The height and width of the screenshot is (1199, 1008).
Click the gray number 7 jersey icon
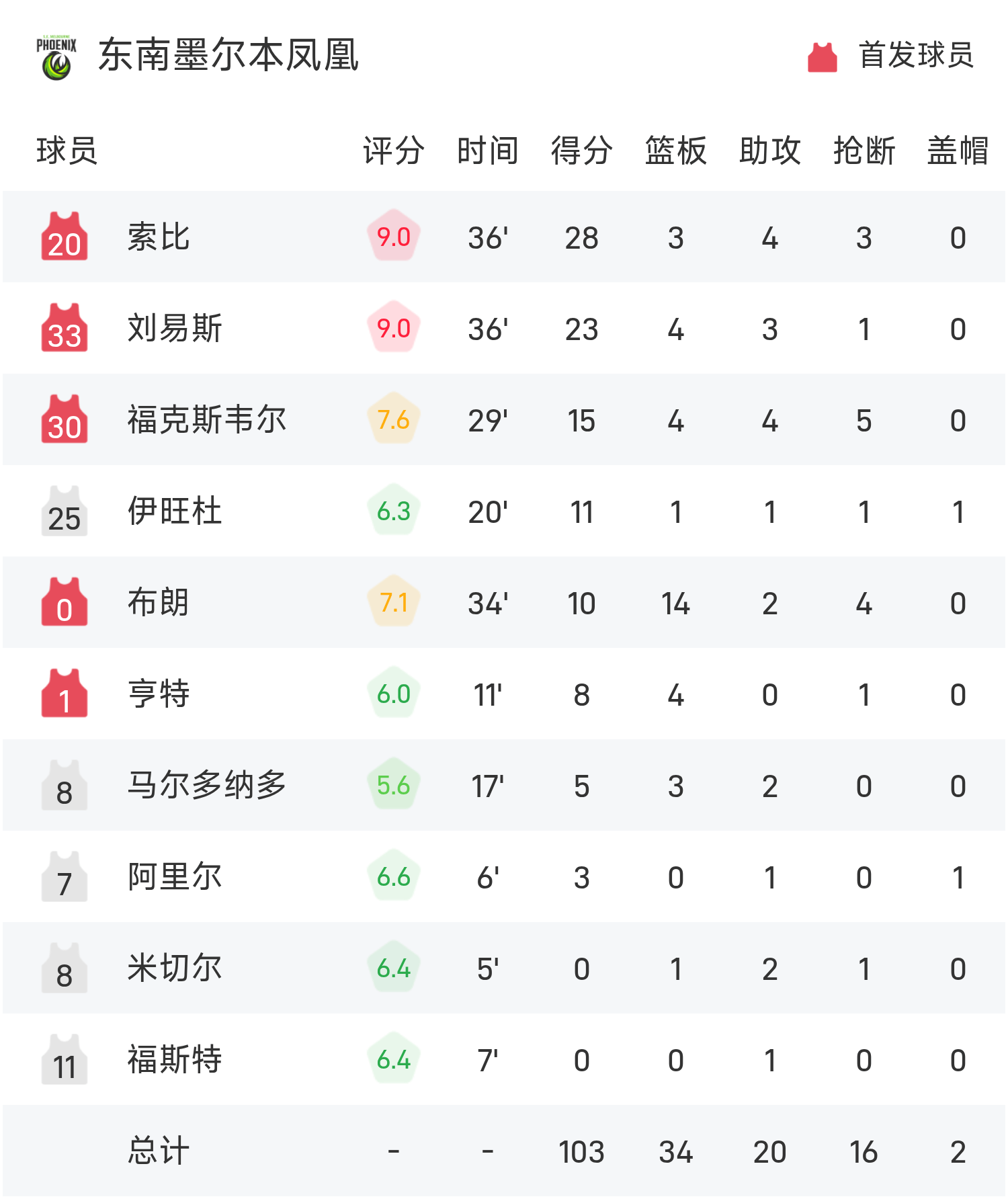coord(65,876)
